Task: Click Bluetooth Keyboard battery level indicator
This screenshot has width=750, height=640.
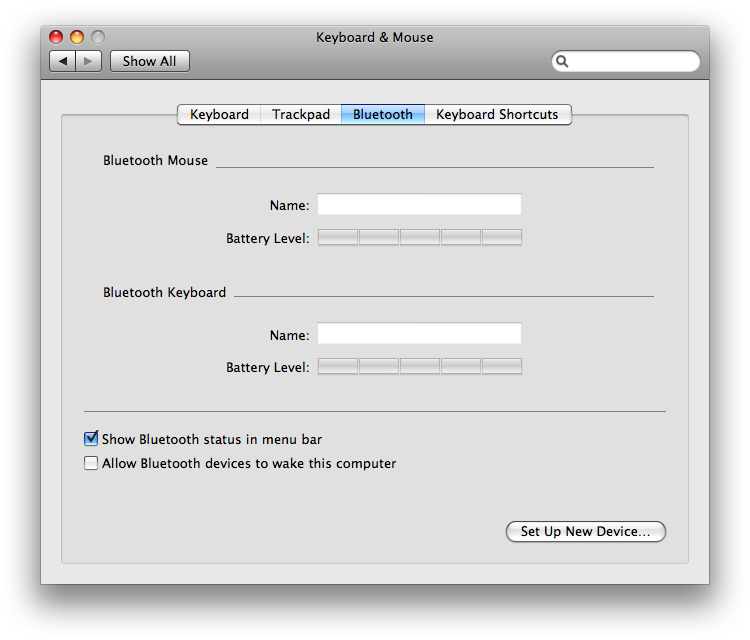Action: pyautogui.click(x=419, y=366)
